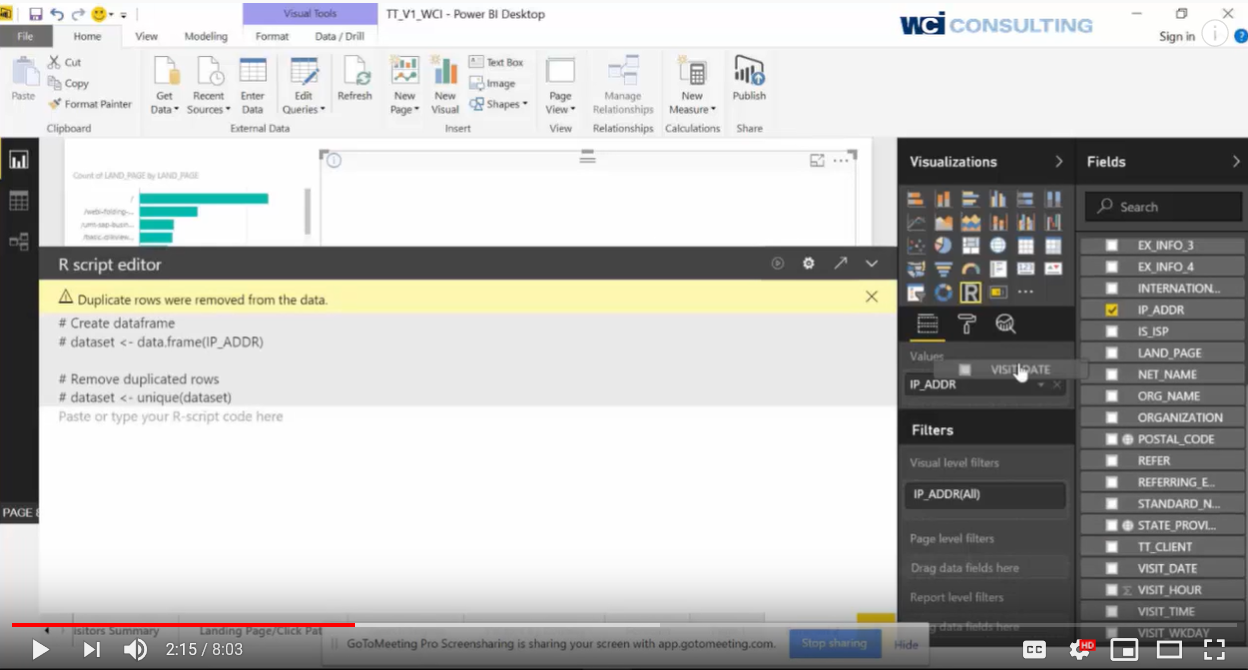Tick the REFER field checkbox
Viewport: 1248px width, 670px height.
coord(1111,461)
